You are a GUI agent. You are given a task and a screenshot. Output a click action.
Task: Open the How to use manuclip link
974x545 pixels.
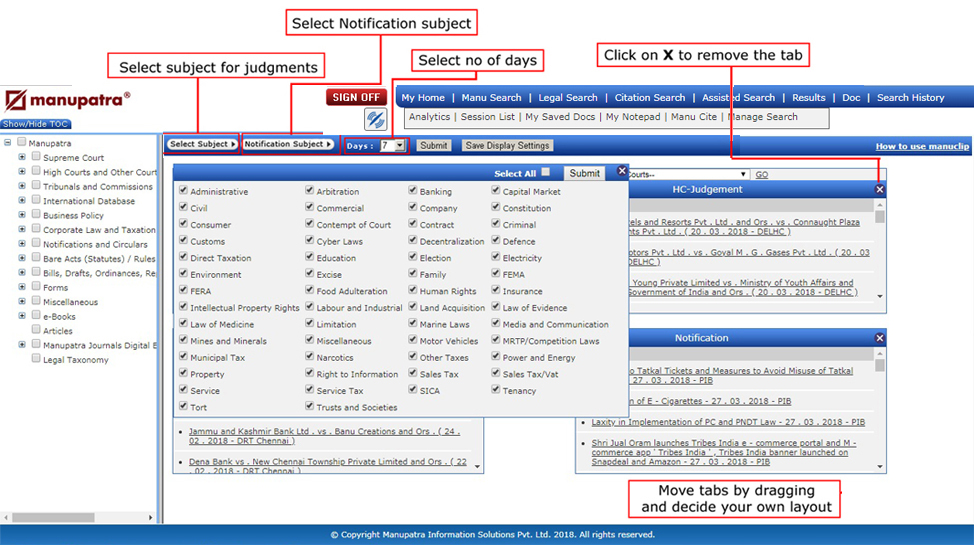(x=922, y=147)
